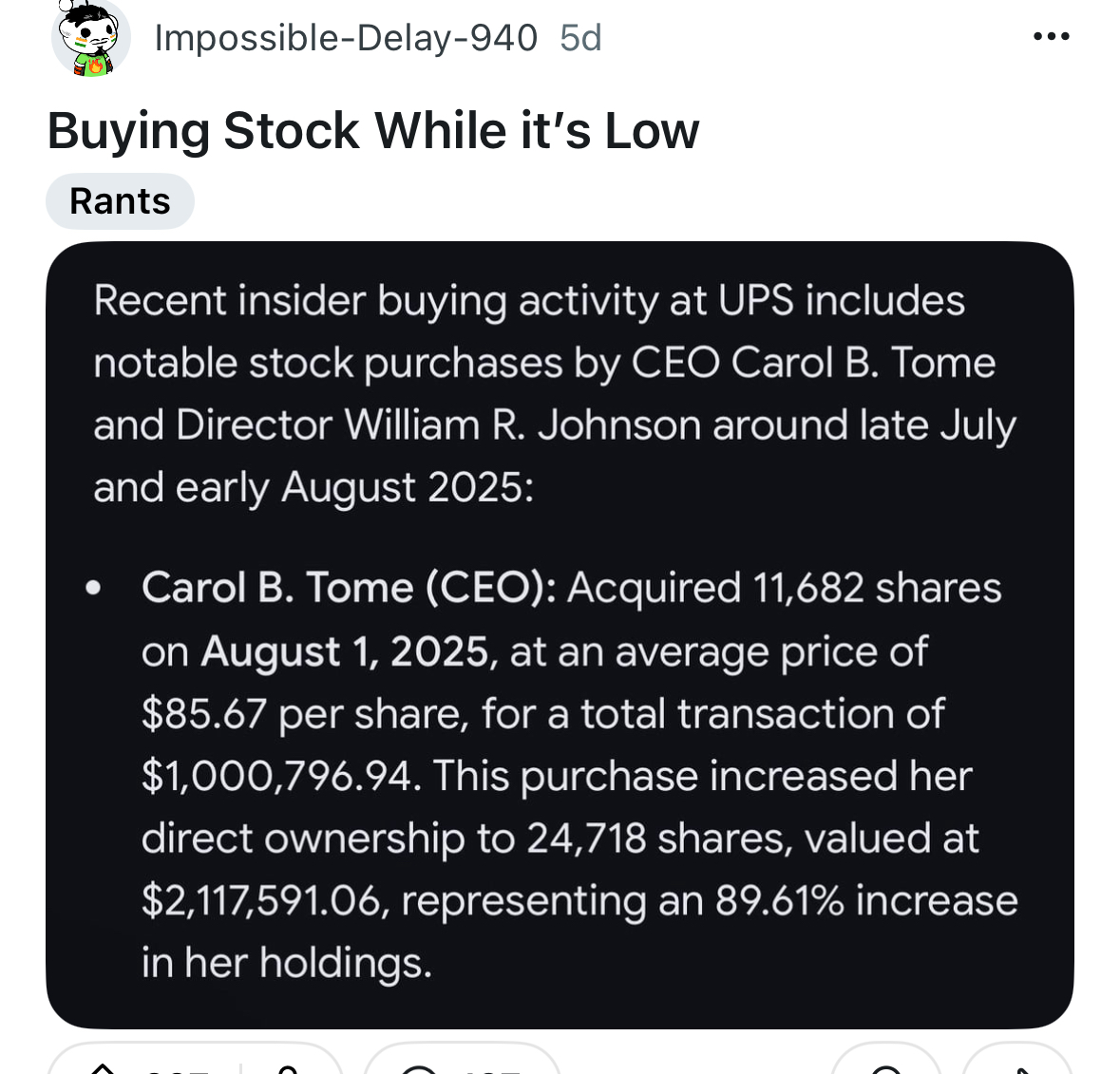Tap the Snoo avatar of the poster
Image resolution: width=1120 pixels, height=1074 pixels.
pos(90,39)
